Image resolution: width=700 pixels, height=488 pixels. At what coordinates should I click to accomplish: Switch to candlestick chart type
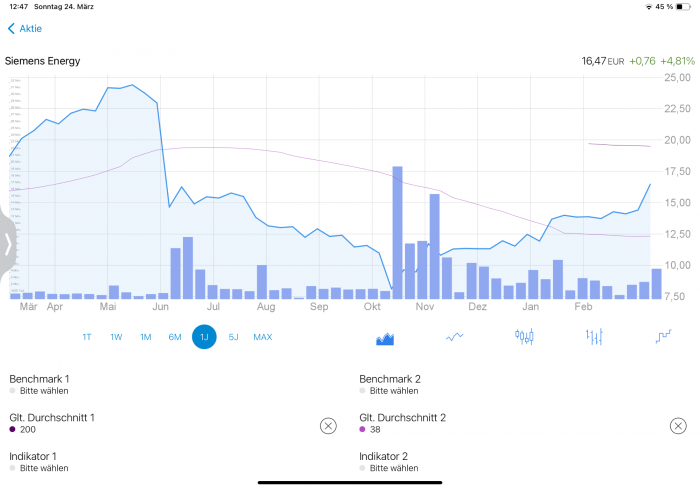coord(524,337)
